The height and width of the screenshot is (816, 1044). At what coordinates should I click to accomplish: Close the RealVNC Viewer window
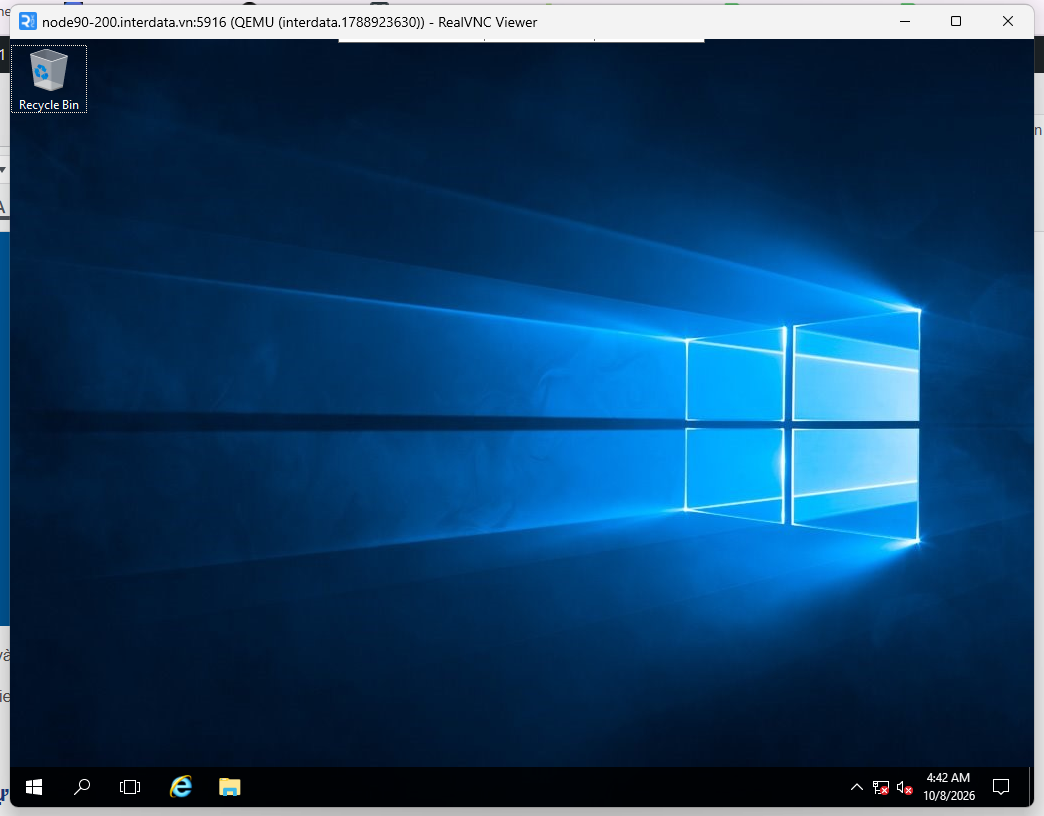[1008, 21]
